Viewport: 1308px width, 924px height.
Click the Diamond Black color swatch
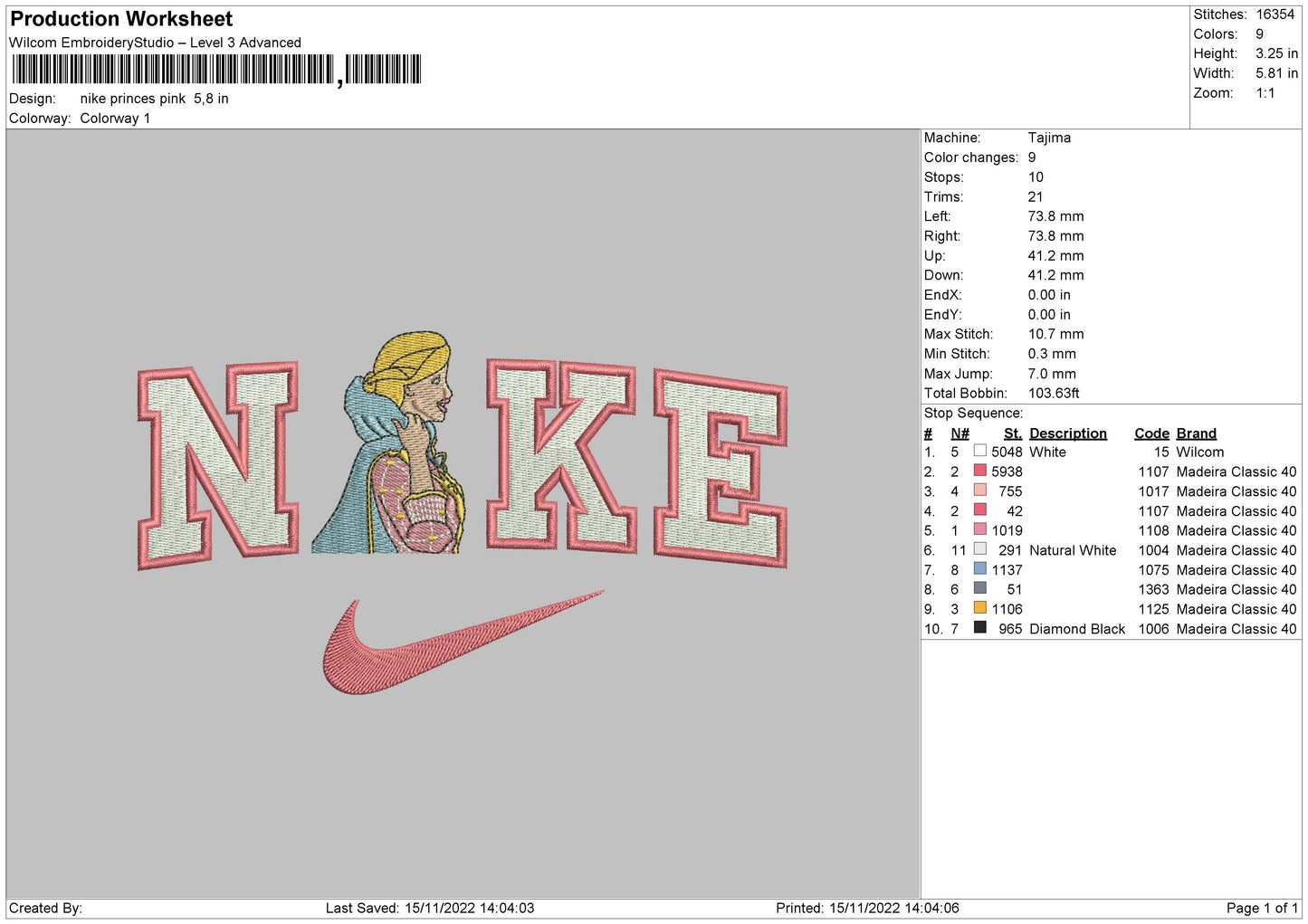[979, 628]
